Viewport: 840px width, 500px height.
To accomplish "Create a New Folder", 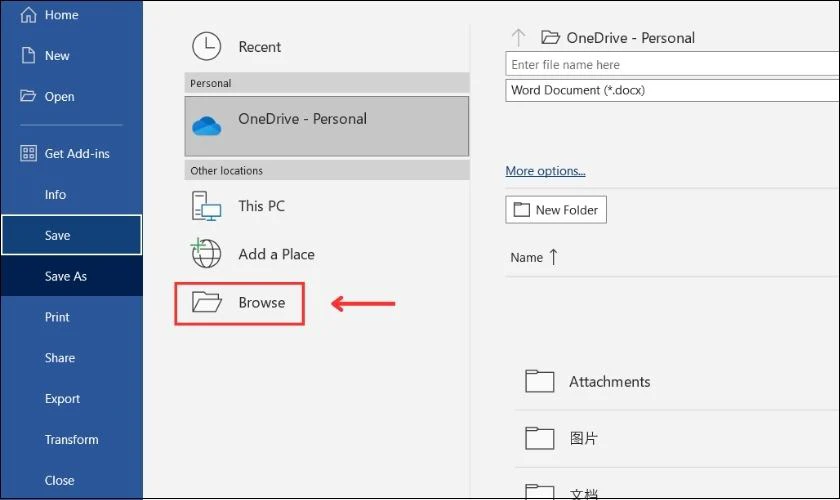I will point(556,210).
